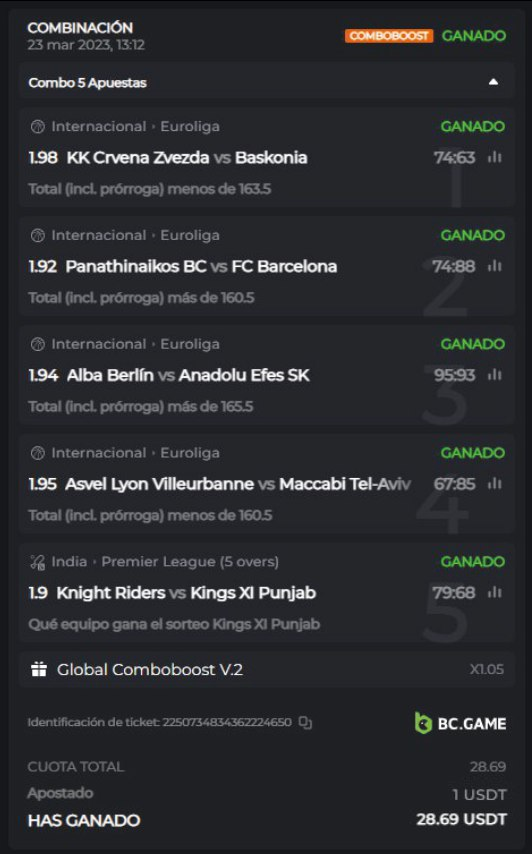Click the 74:63 score of first bet
This screenshot has width=532, height=854.
[x=454, y=157]
